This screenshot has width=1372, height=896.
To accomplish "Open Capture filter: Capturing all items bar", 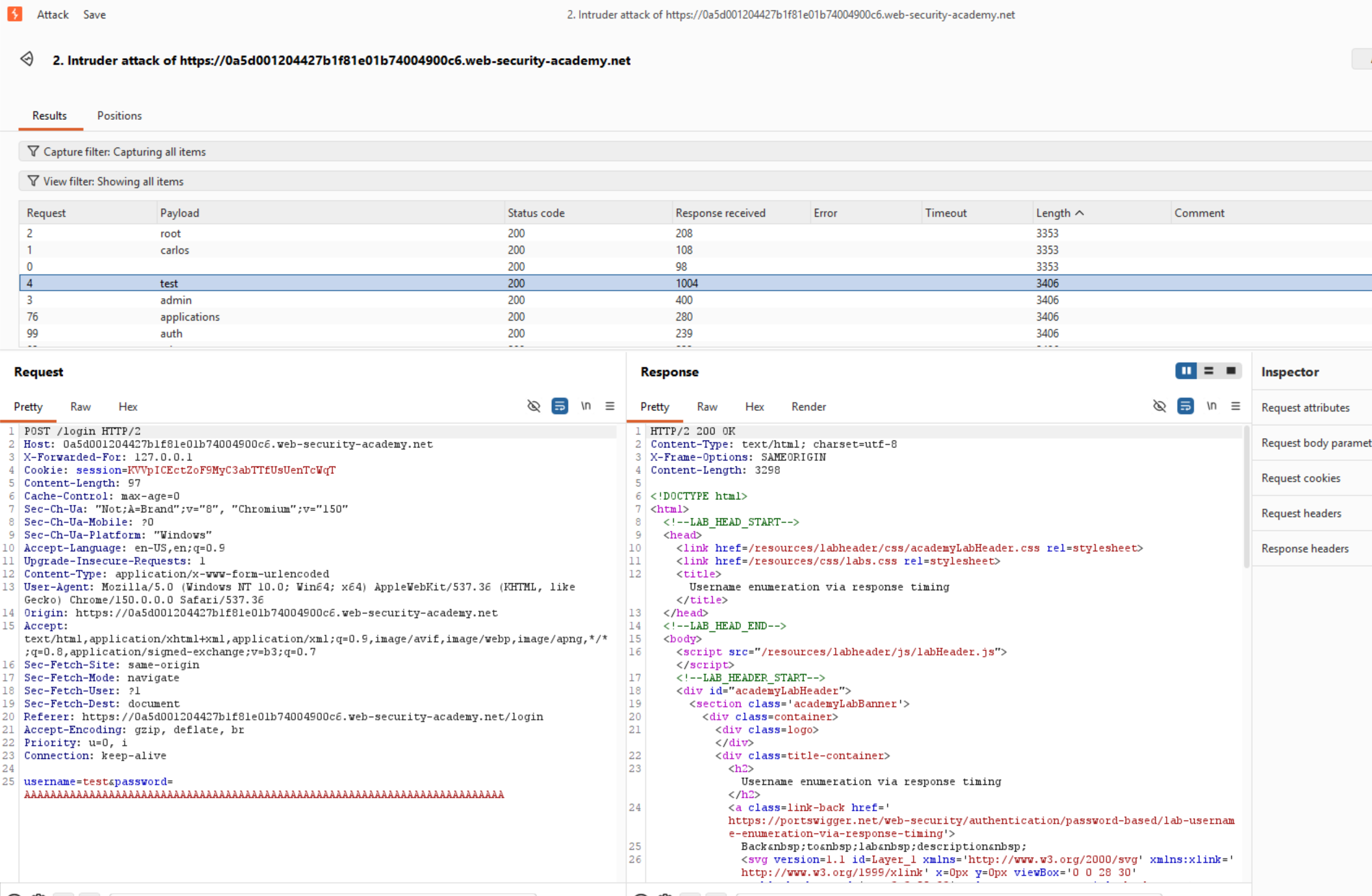I will point(695,151).
